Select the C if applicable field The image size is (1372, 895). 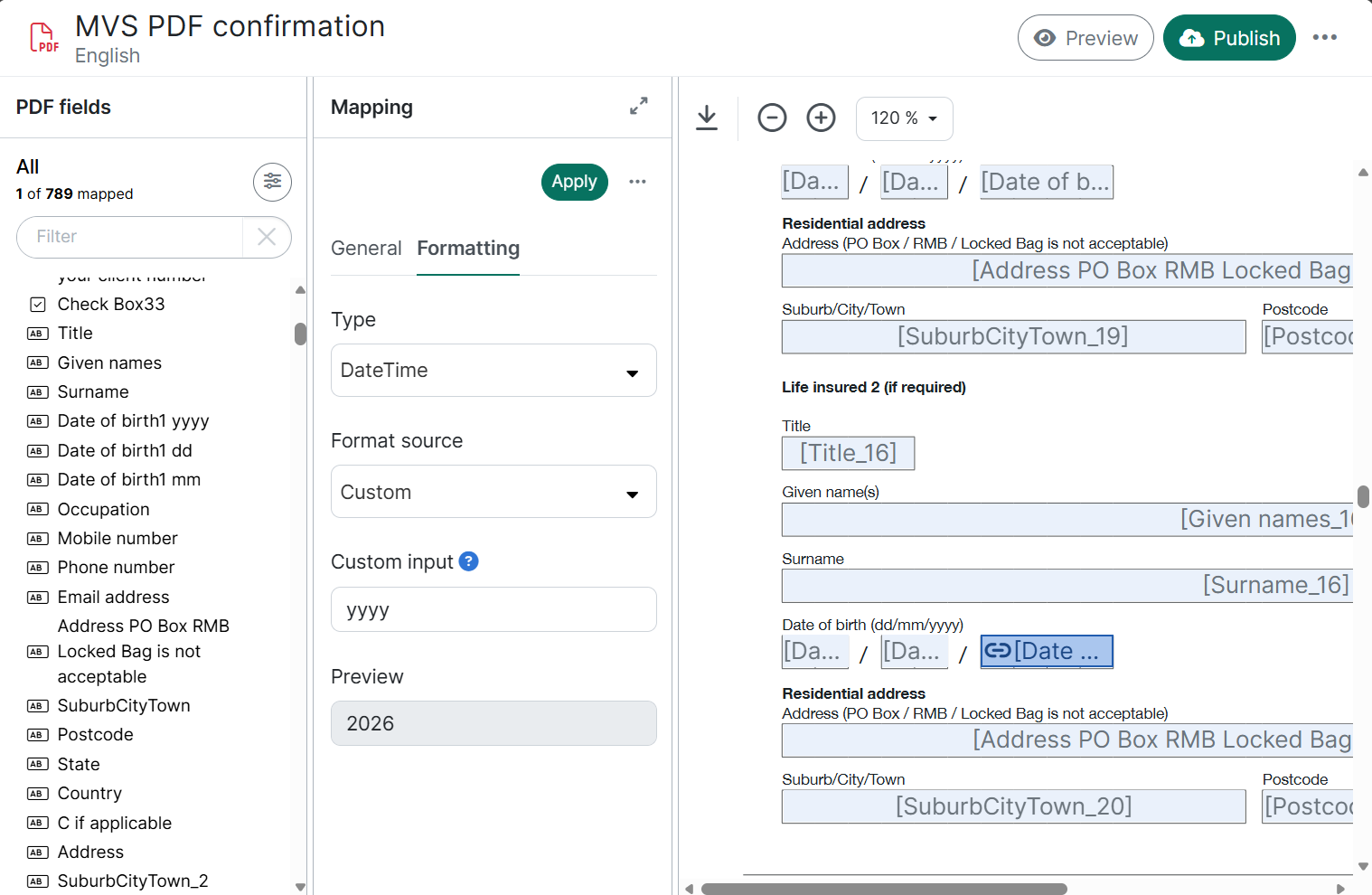114,823
